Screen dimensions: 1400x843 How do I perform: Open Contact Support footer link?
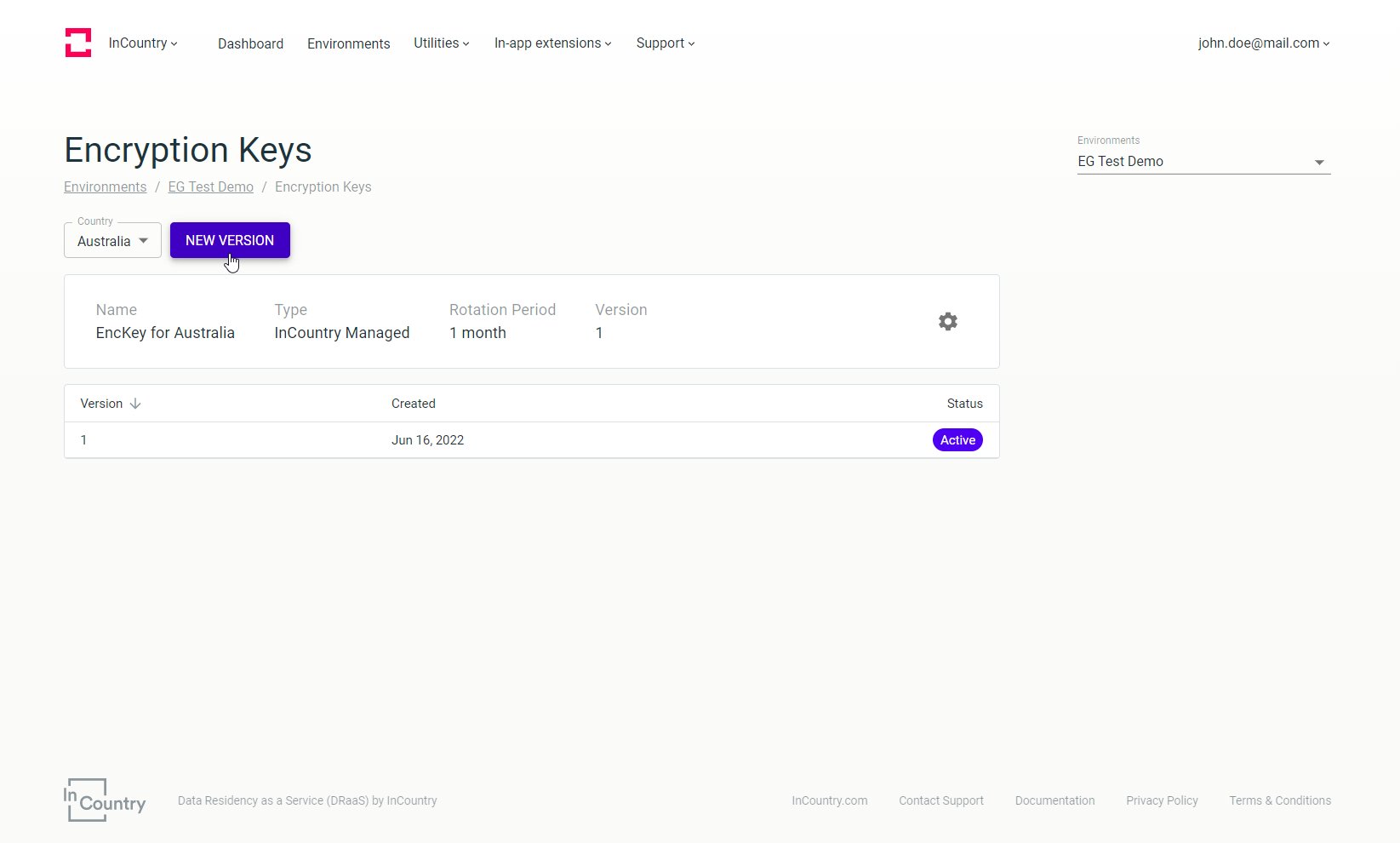[x=941, y=800]
